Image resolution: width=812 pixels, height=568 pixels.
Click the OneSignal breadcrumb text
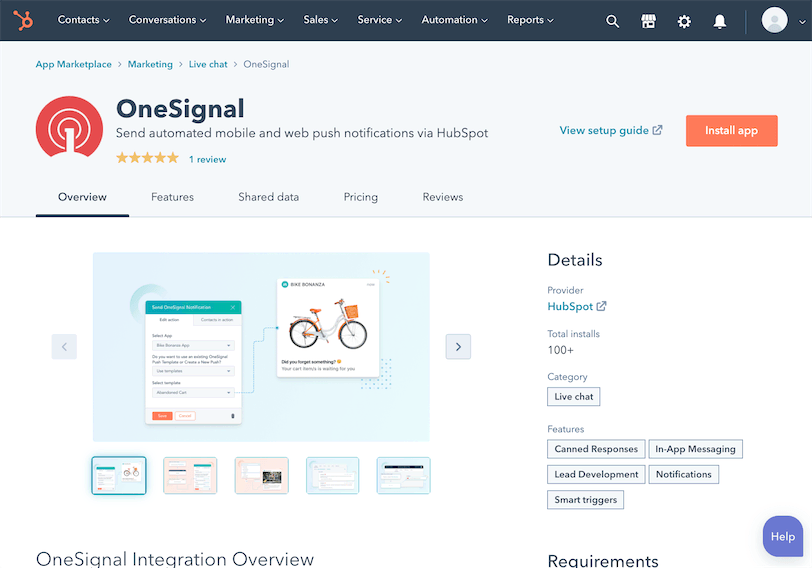pos(266,64)
